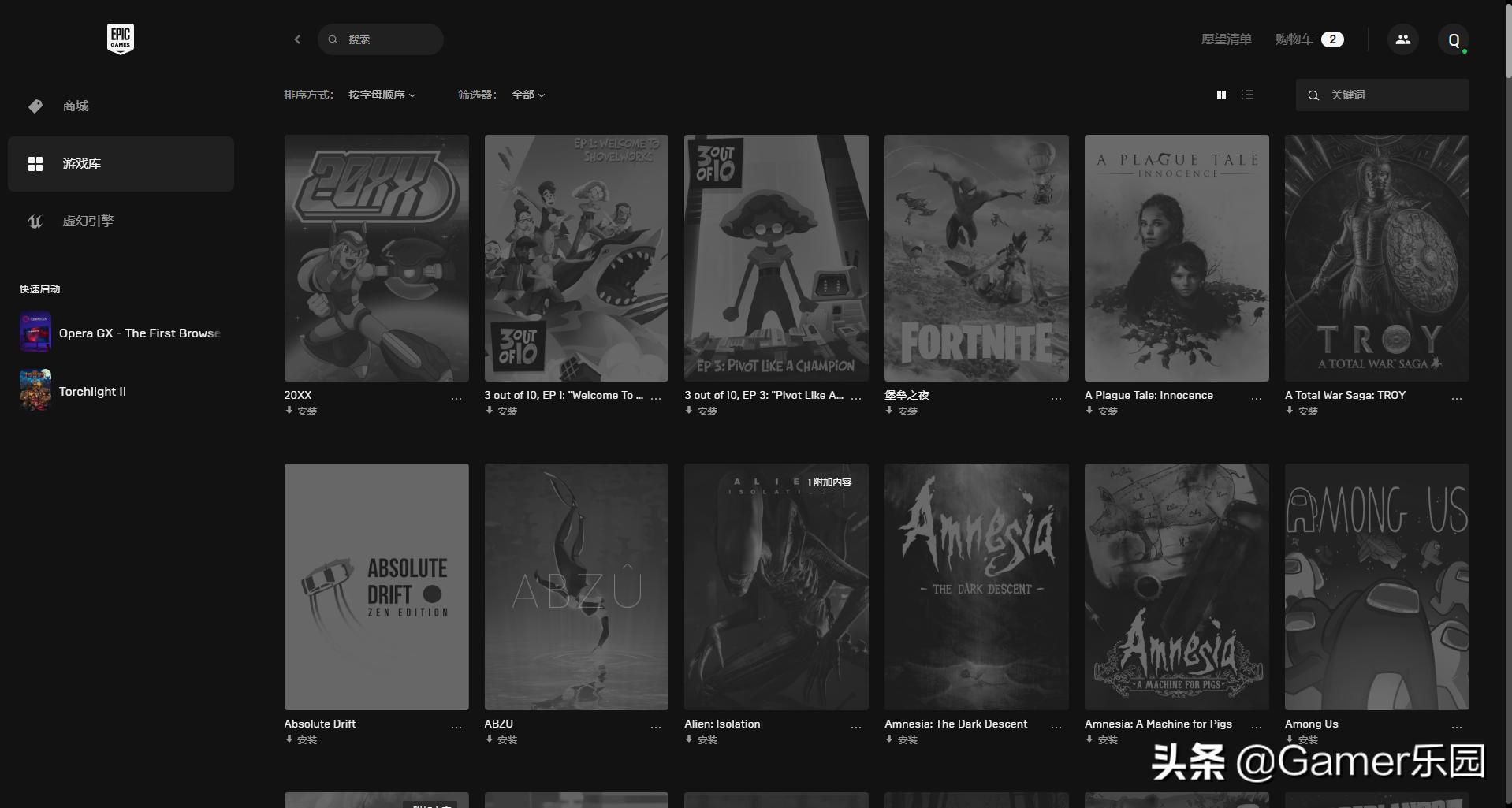Open the friends list icon
The image size is (1512, 808).
coord(1402,39)
